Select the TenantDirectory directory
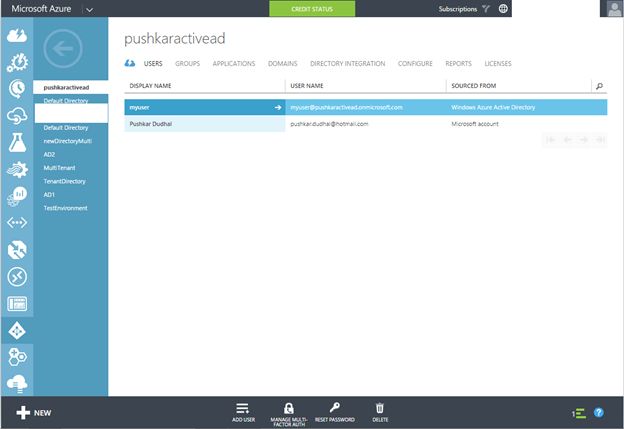The height and width of the screenshot is (429, 624). coord(64,181)
